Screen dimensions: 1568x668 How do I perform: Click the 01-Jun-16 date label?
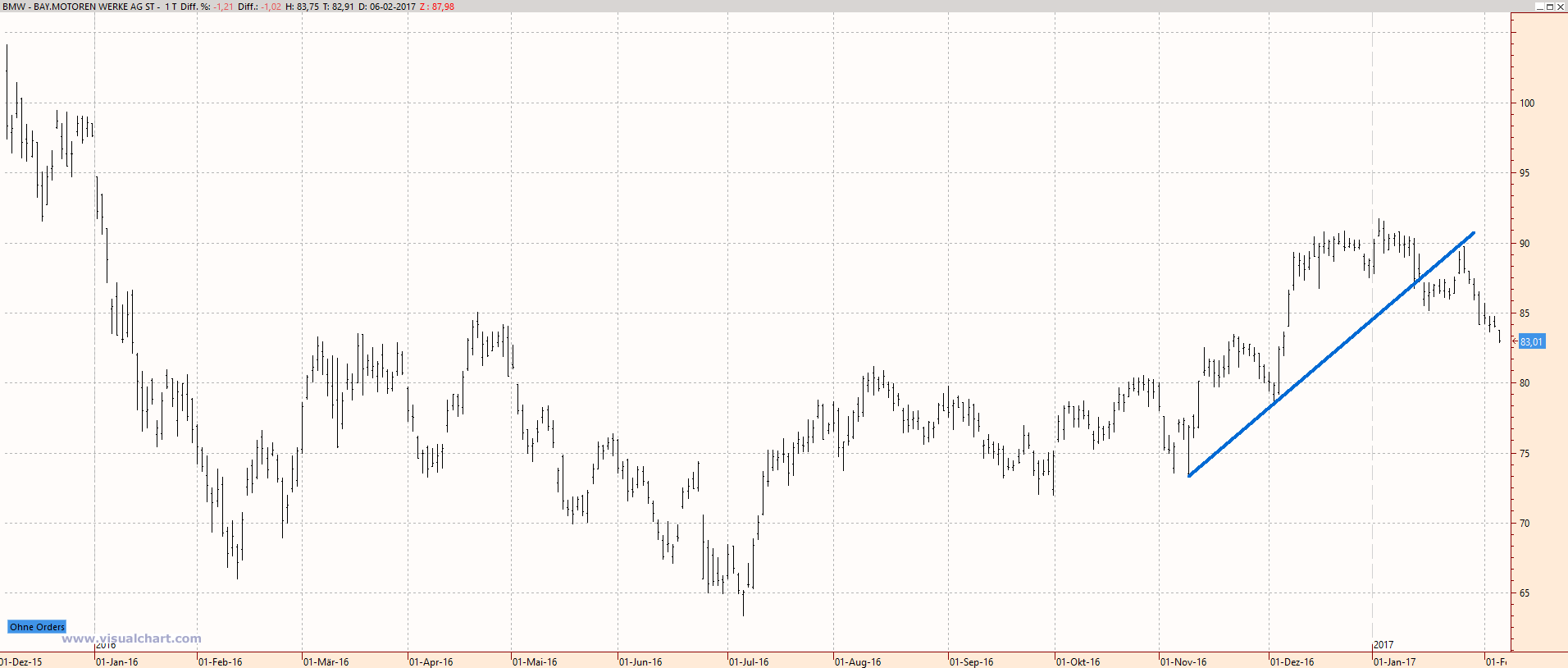click(640, 662)
